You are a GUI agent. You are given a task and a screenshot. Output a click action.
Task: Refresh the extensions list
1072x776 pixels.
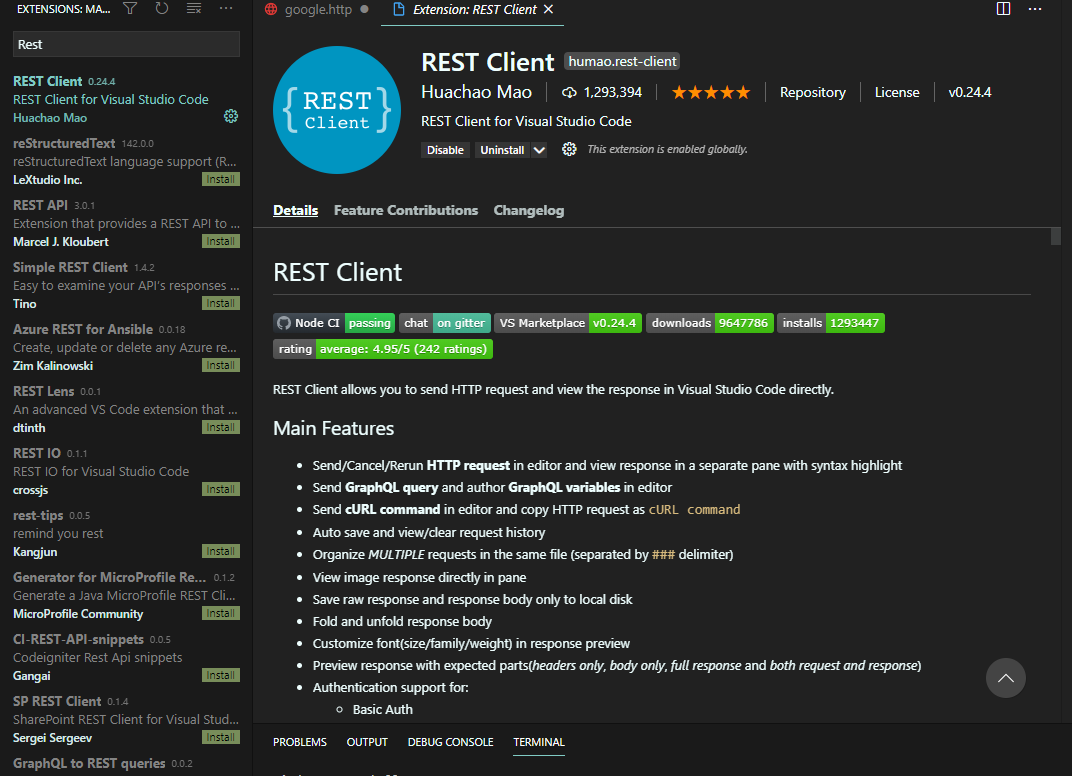pyautogui.click(x=161, y=9)
